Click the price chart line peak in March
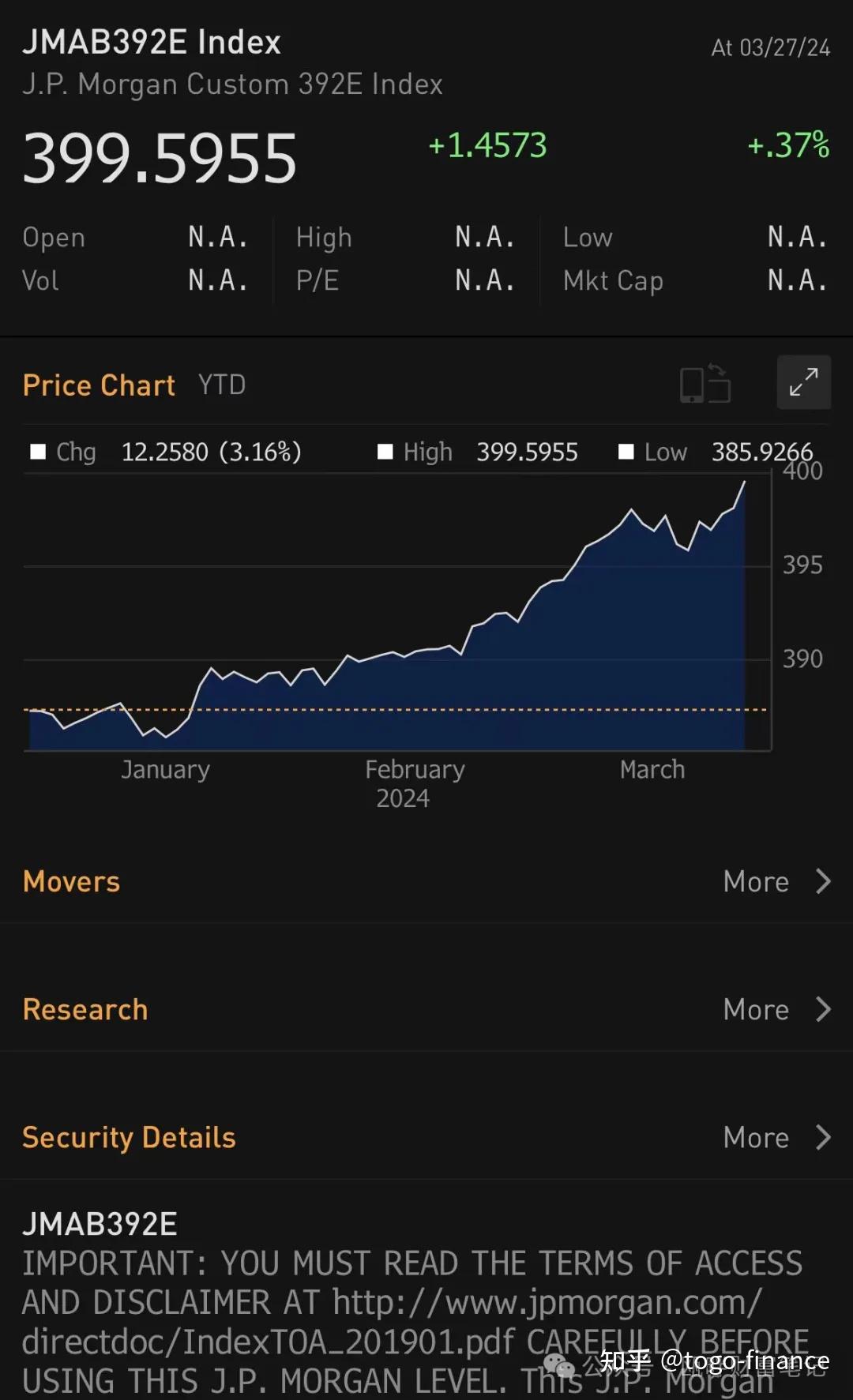This screenshot has height=1400, width=853. [x=744, y=482]
